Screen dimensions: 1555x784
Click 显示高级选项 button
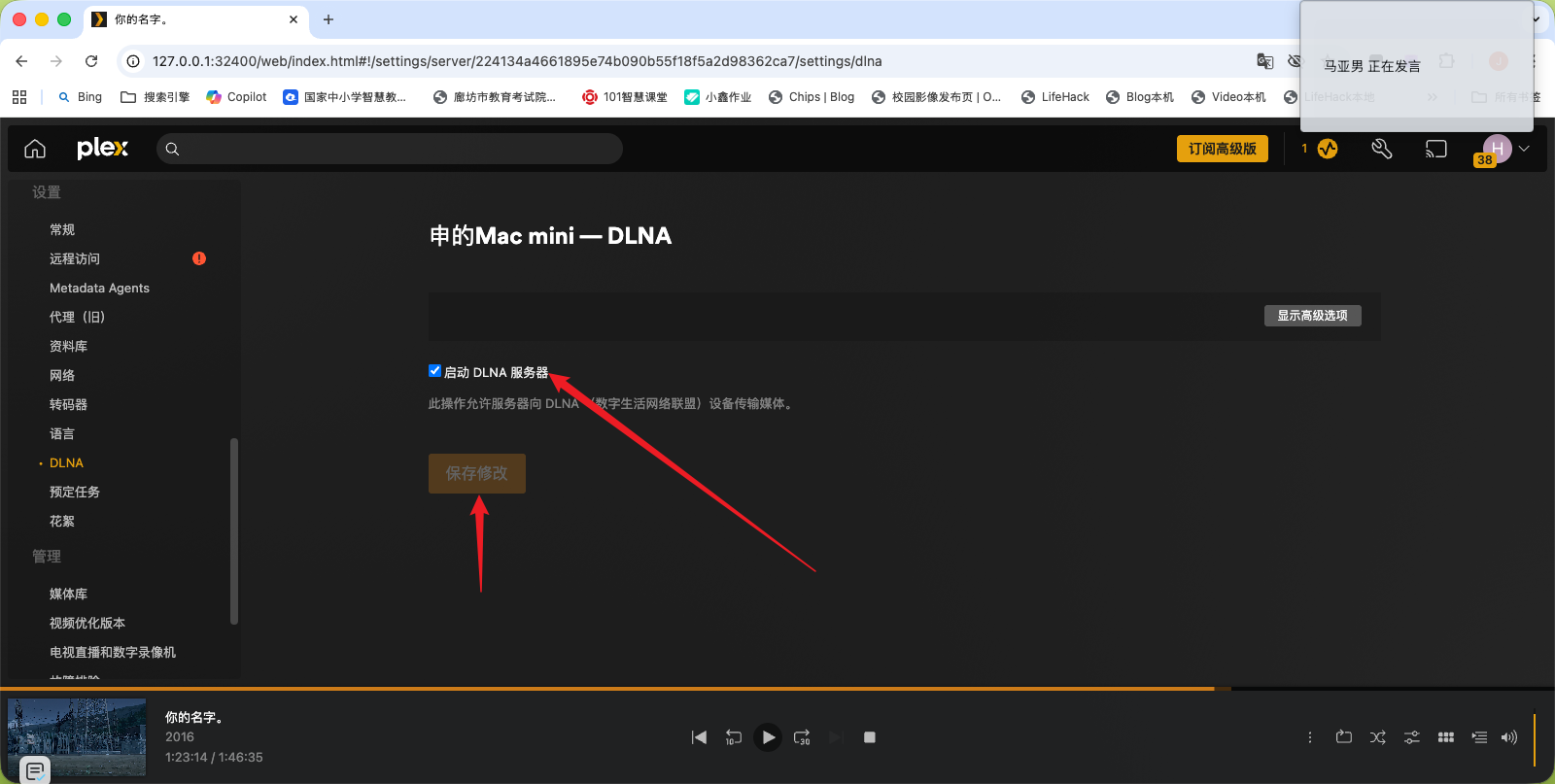click(1312, 316)
